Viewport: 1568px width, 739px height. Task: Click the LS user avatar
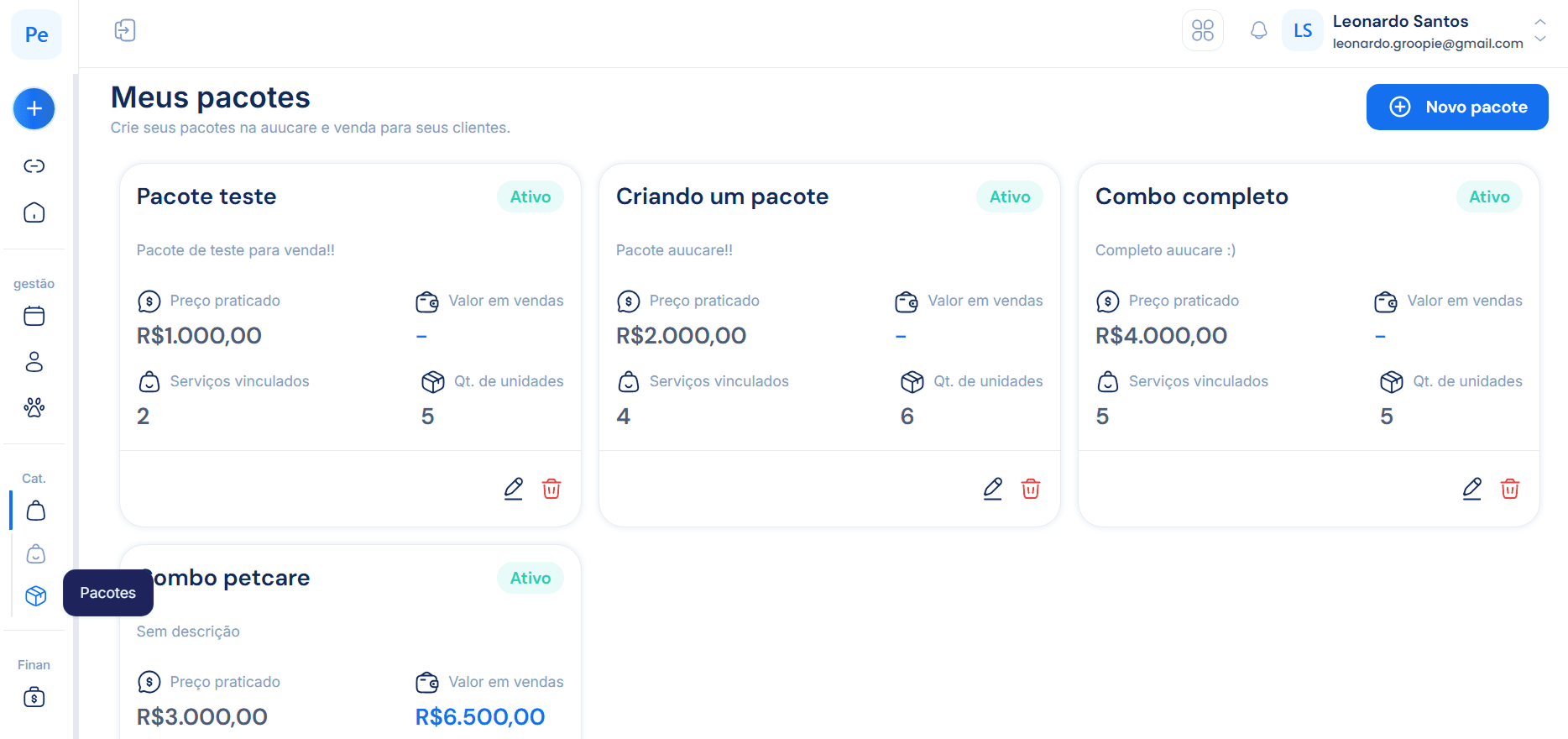[x=1303, y=31]
